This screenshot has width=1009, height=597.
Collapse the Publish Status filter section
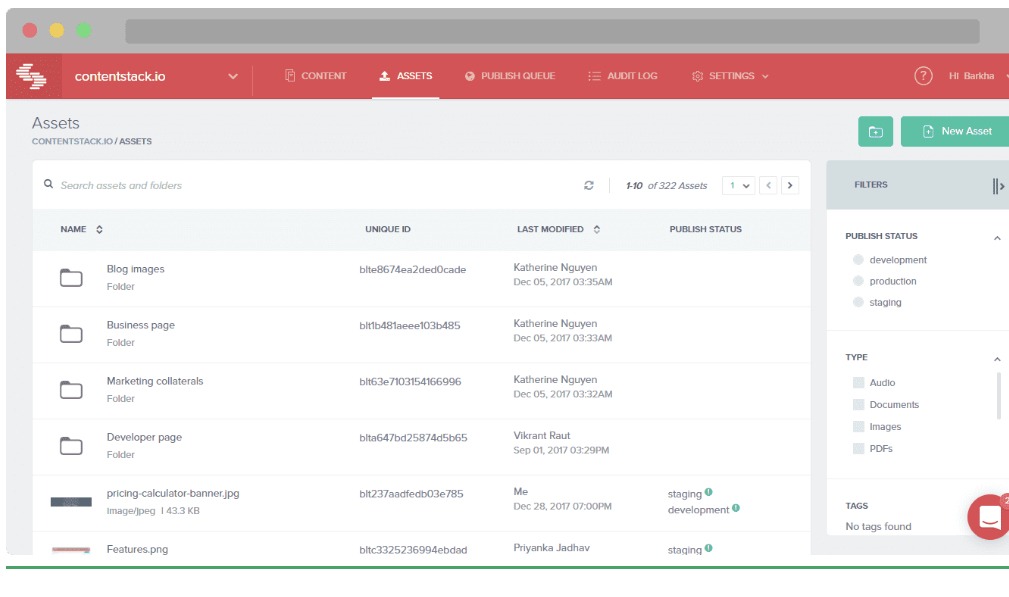[x=996, y=237]
